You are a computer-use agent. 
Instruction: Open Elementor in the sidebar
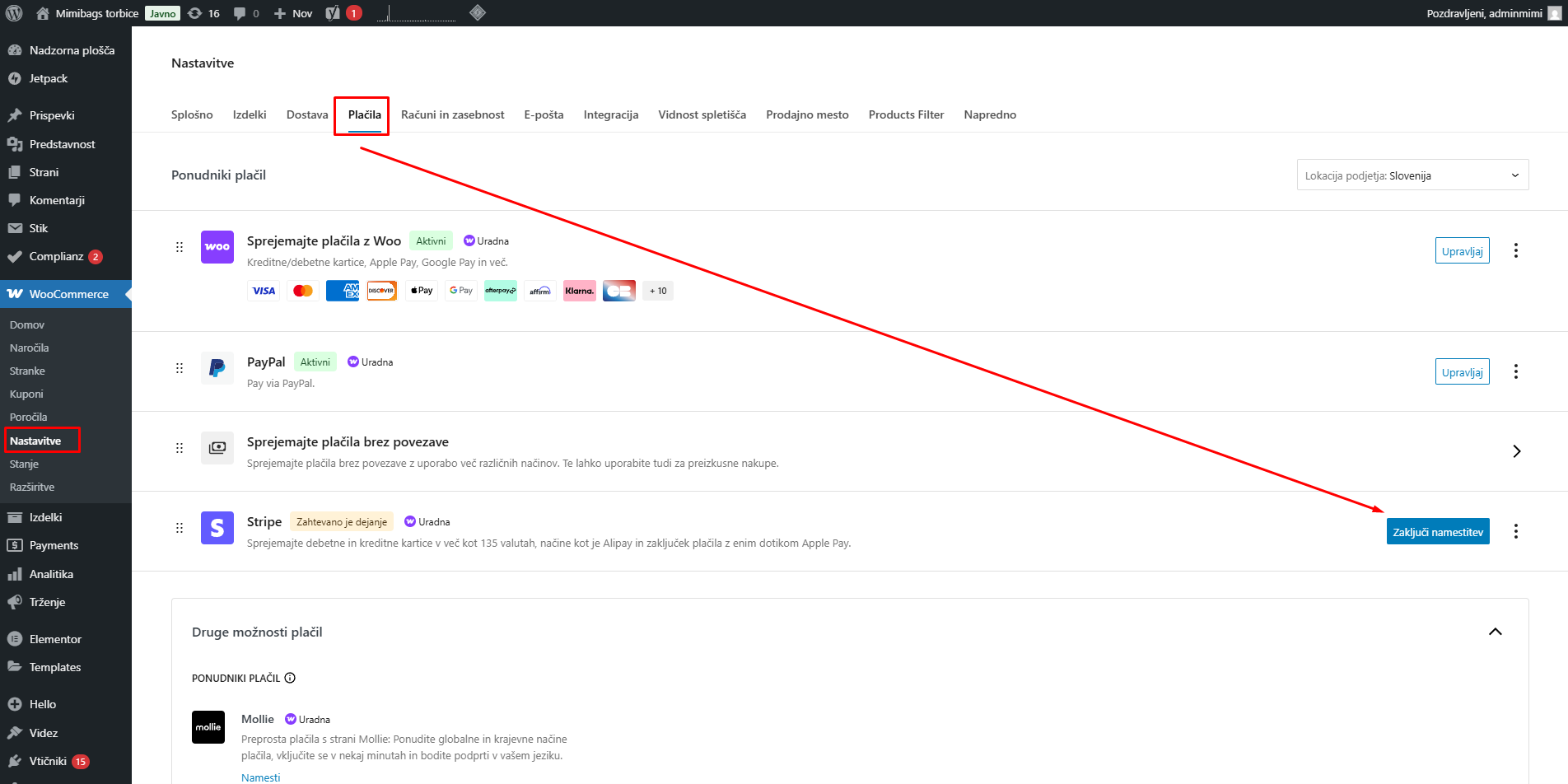coord(66,639)
